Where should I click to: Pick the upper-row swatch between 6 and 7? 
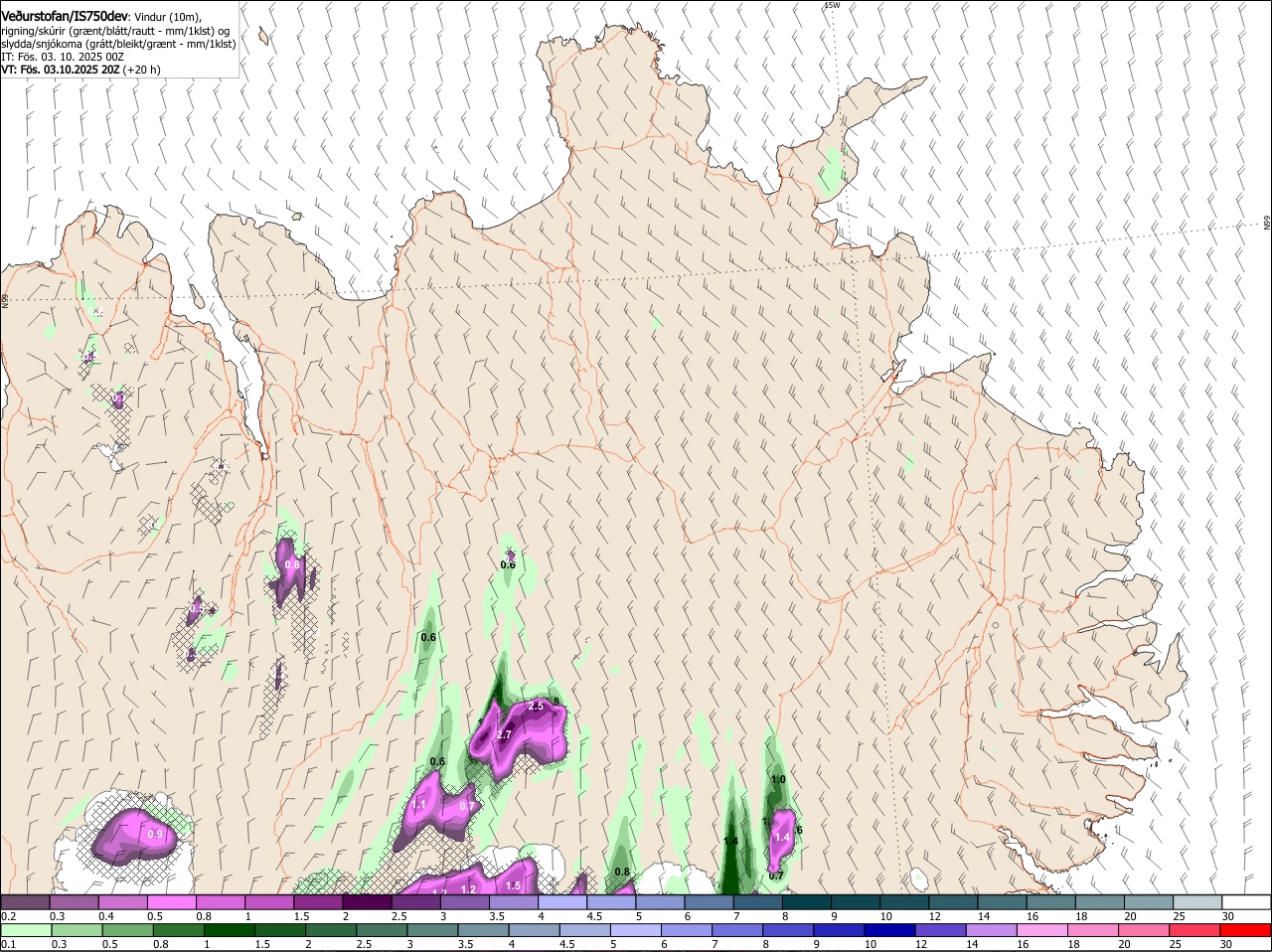(x=710, y=901)
